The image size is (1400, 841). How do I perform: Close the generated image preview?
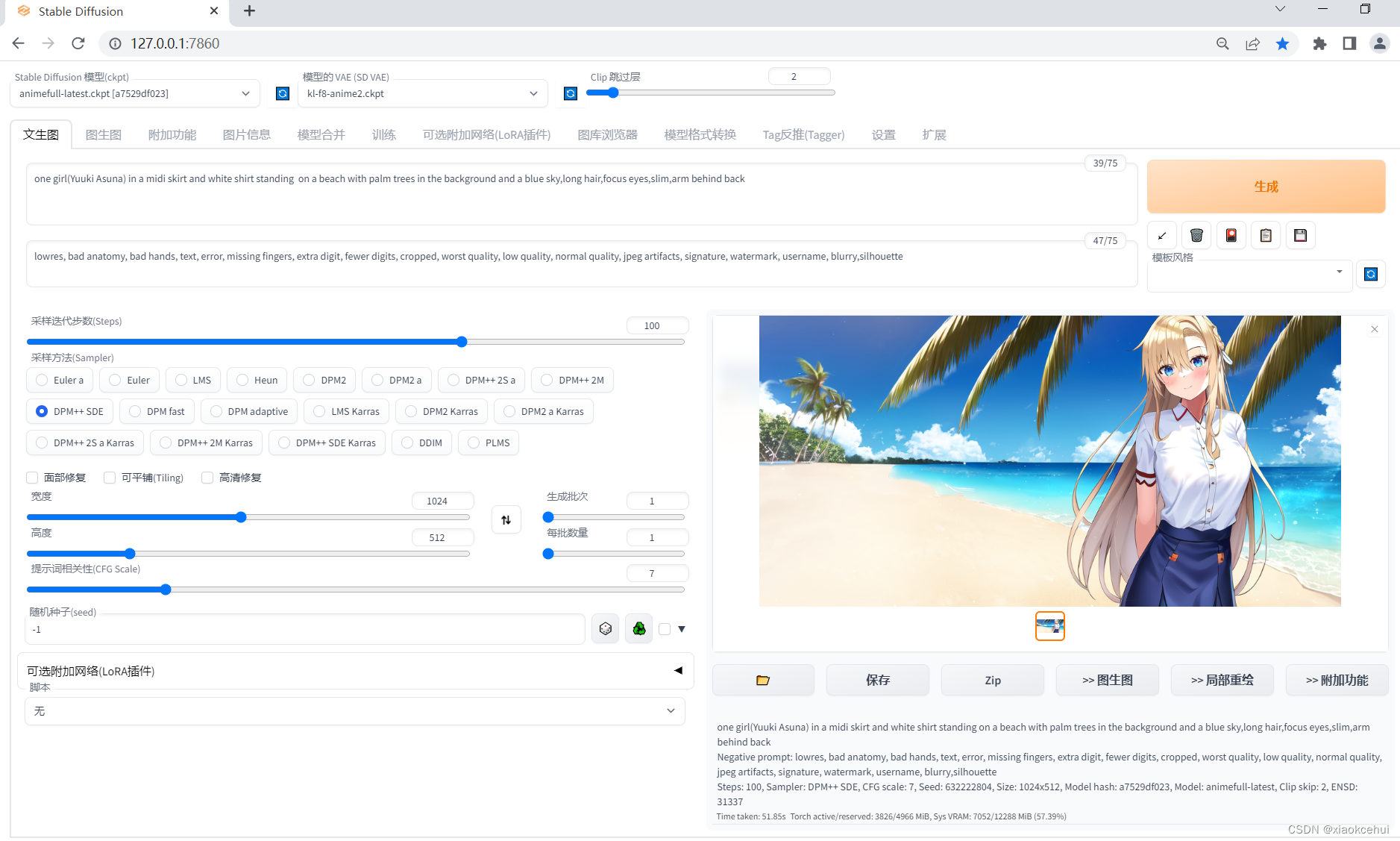(1375, 329)
